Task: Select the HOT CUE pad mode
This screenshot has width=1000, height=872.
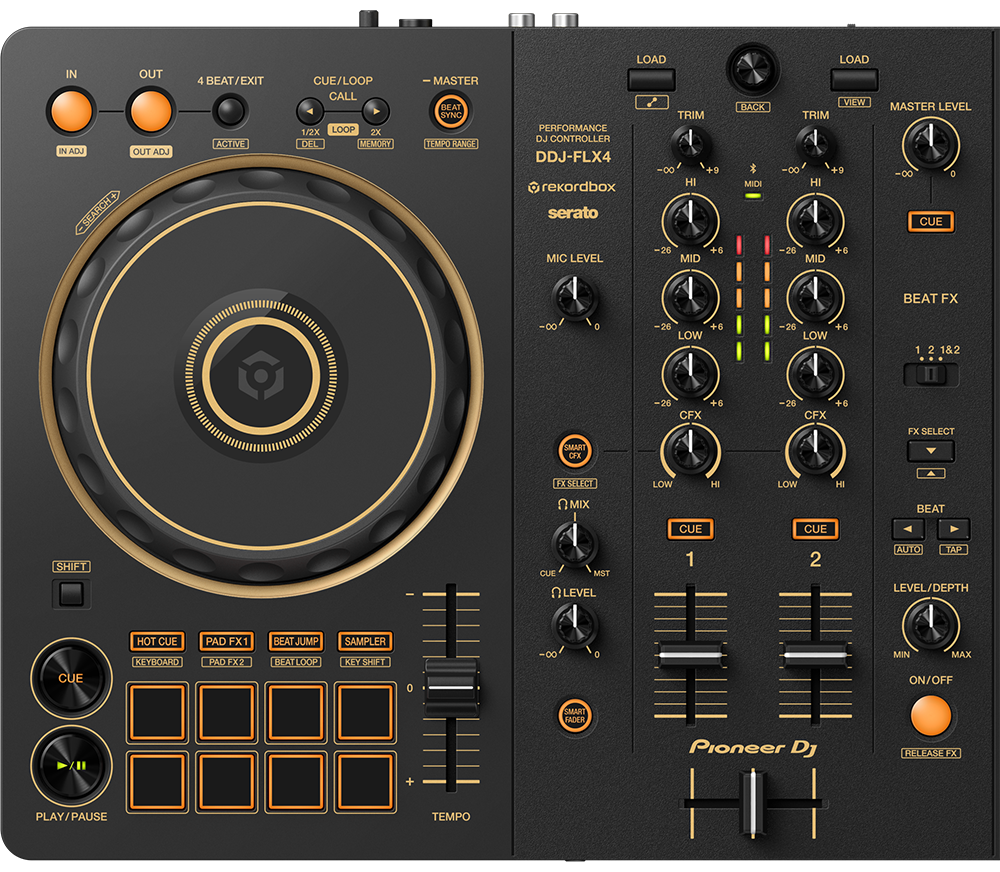Action: point(157,641)
